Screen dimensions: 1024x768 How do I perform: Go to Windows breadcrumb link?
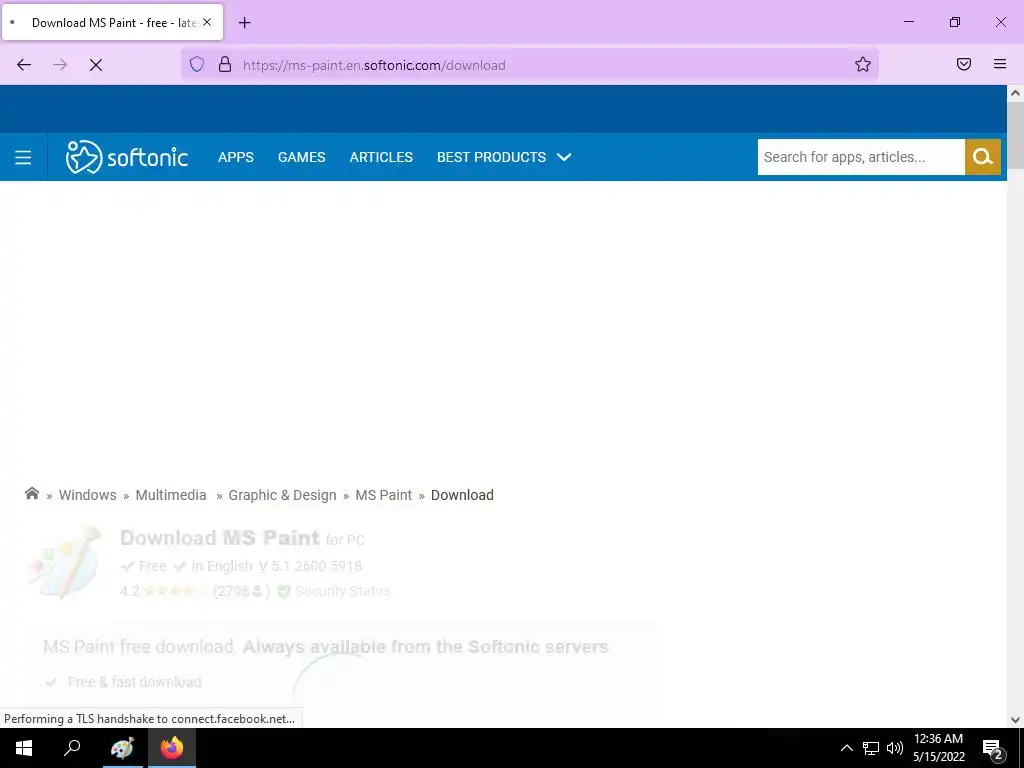(x=88, y=496)
